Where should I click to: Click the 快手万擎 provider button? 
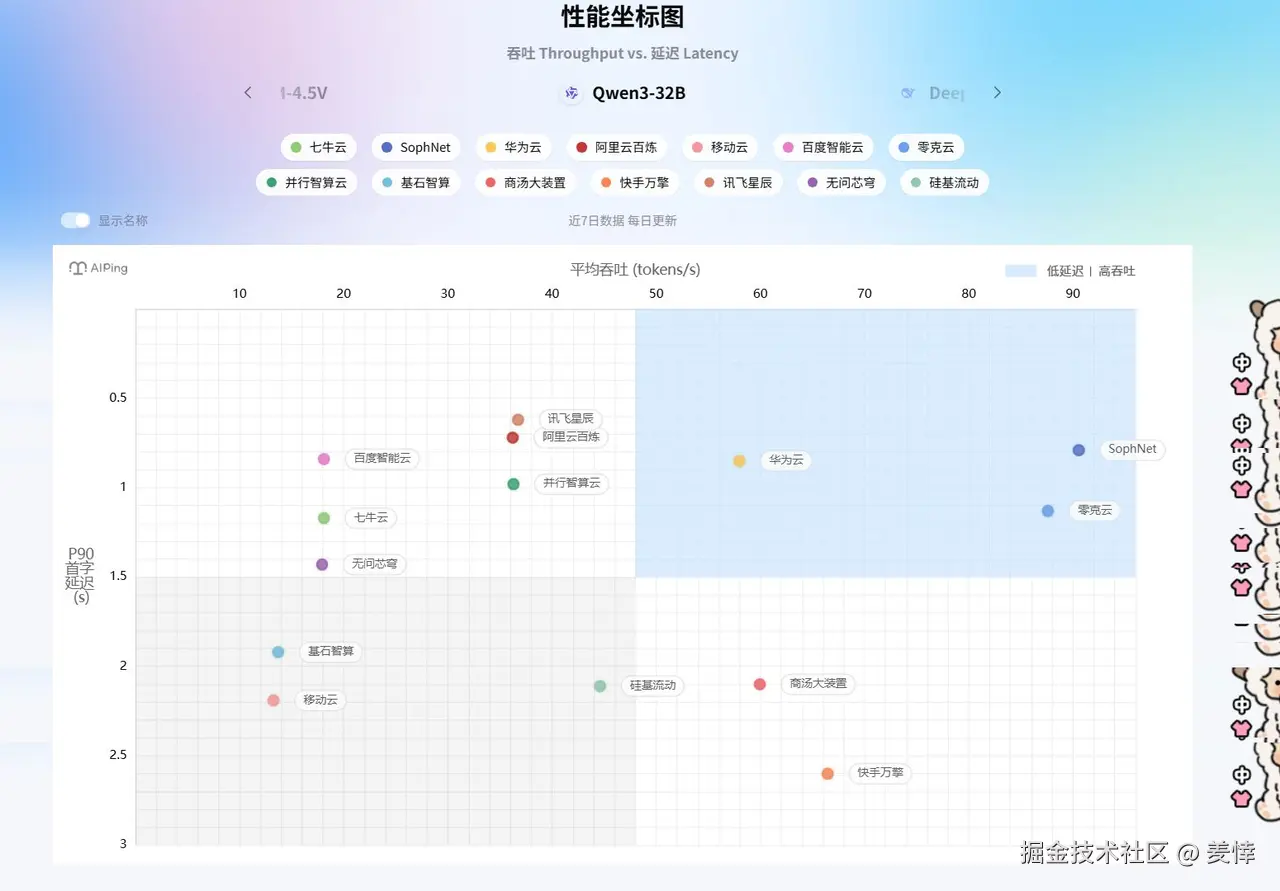[636, 182]
